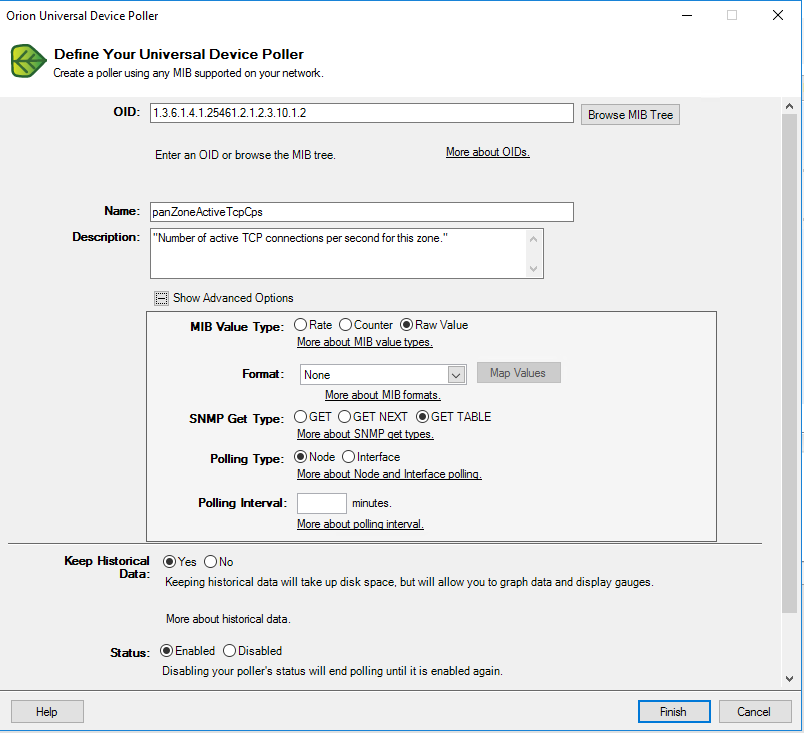Click the Define Your Universal Device Poller heading
This screenshot has width=804, height=733.
pos(179,54)
